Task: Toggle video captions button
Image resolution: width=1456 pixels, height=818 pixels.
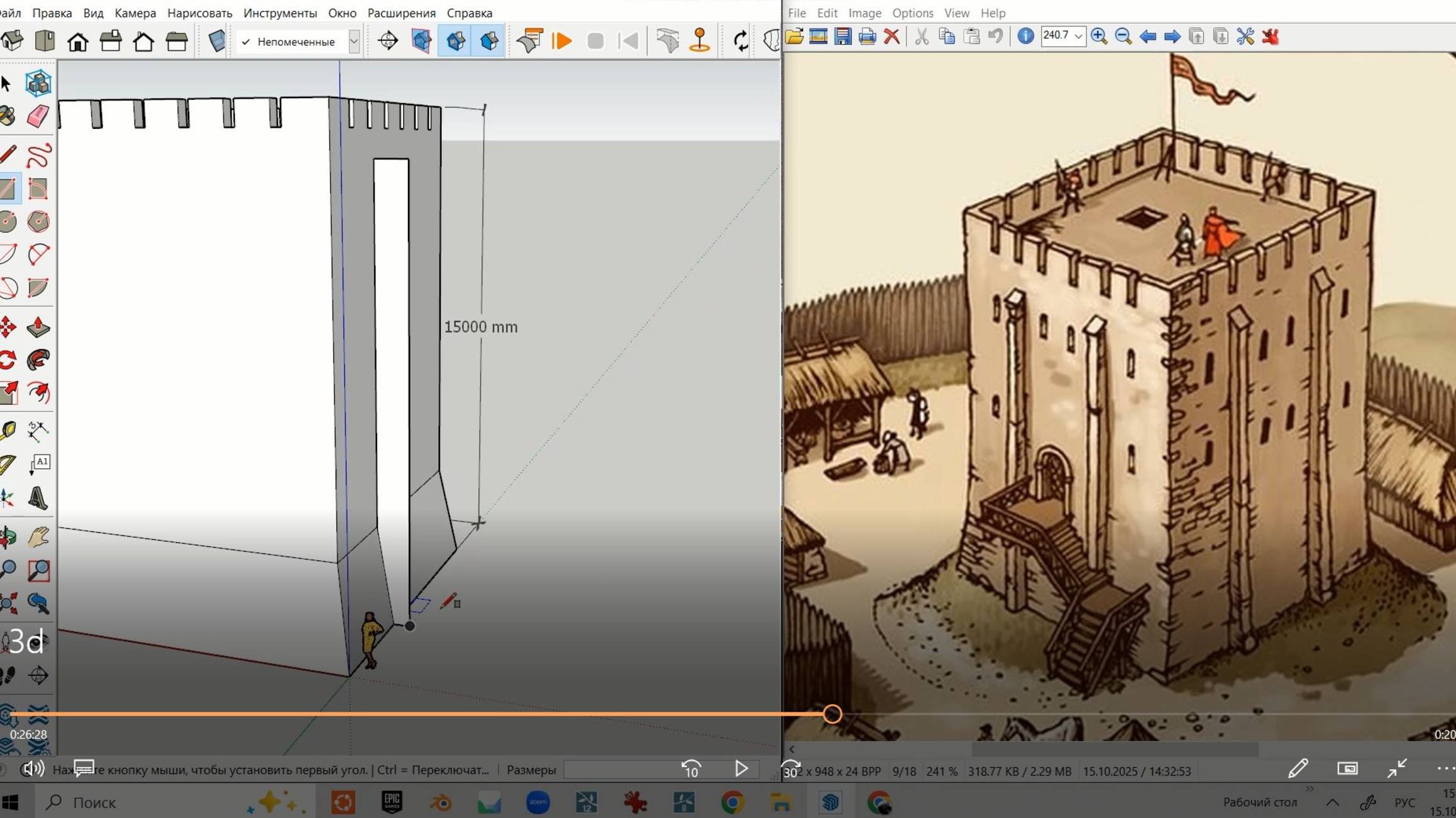Action: click(84, 768)
